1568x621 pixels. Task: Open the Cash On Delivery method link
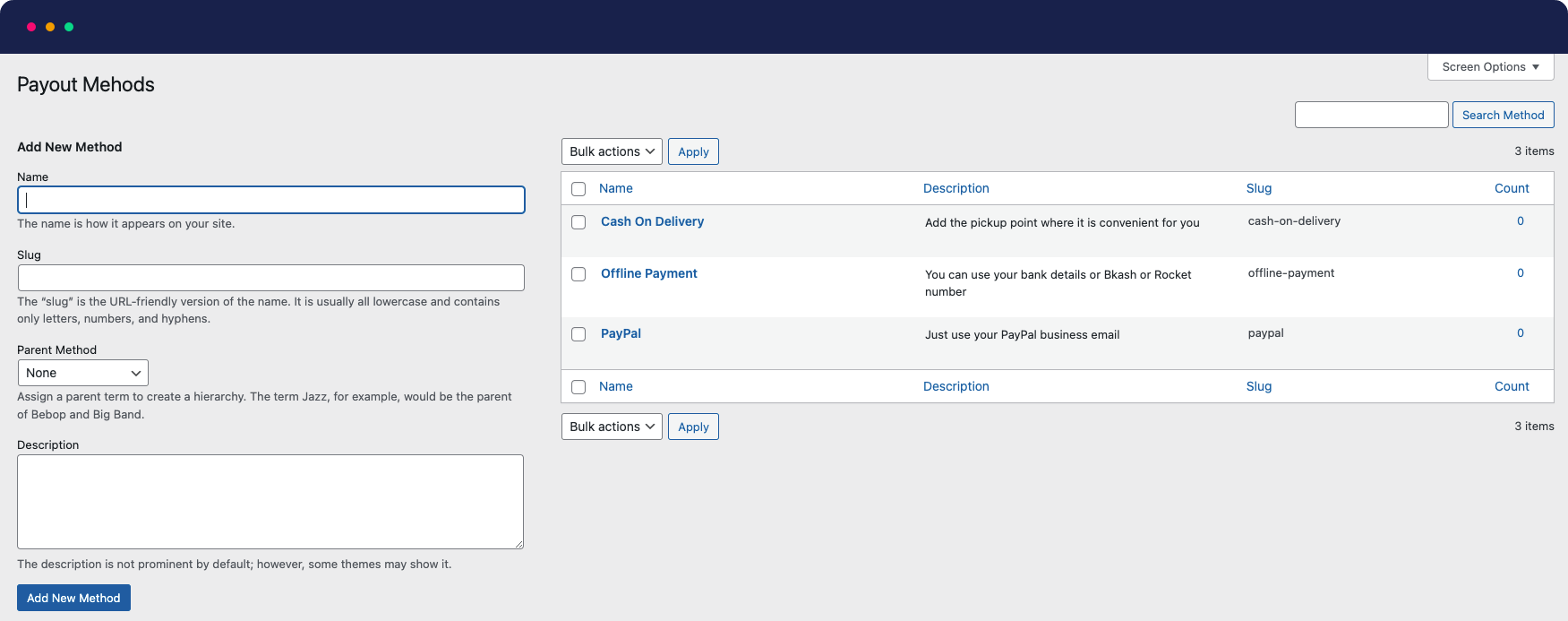(652, 221)
